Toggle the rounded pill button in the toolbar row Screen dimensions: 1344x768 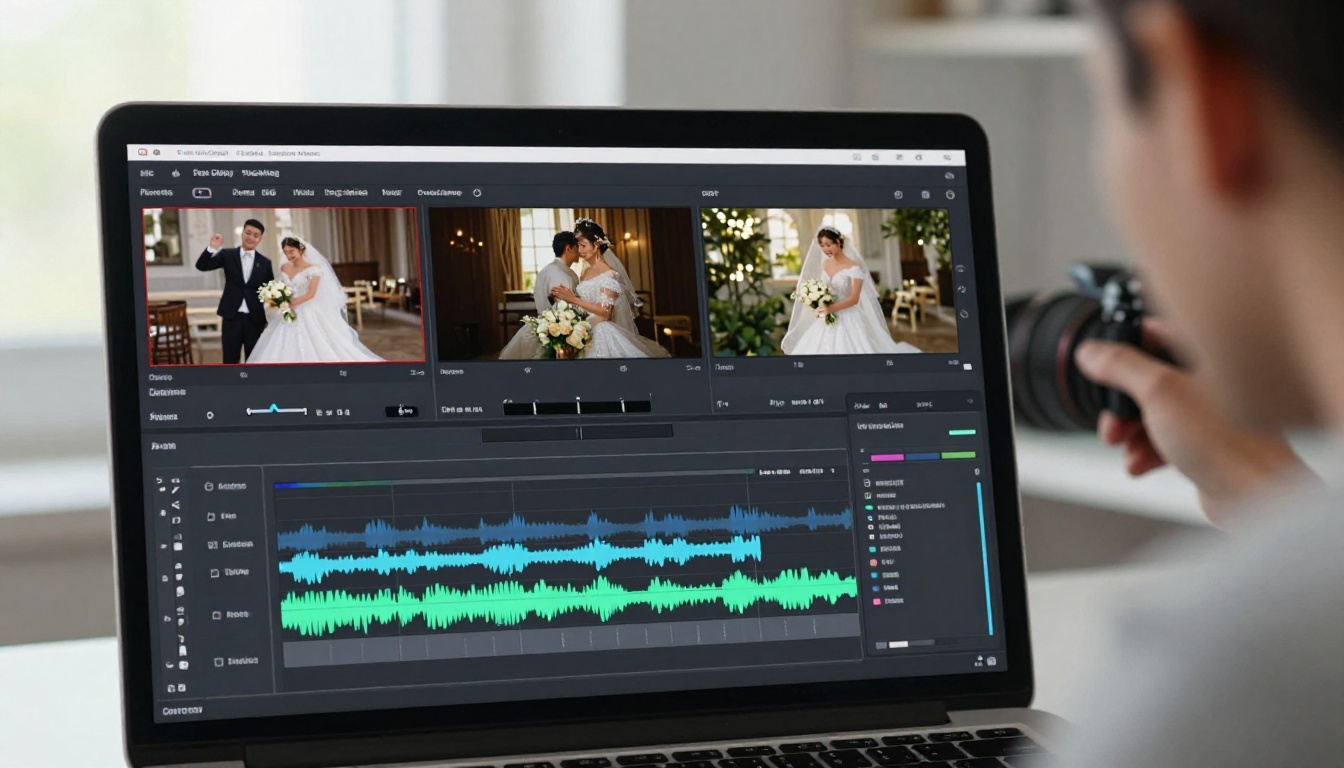click(202, 192)
